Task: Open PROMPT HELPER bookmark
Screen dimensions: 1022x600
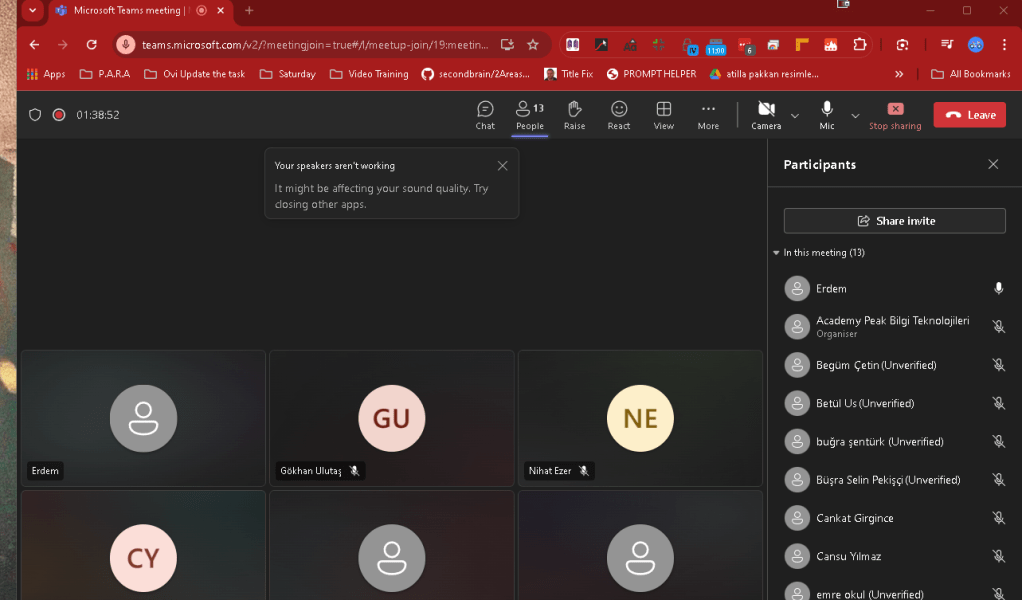Action: pyautogui.click(x=651, y=74)
